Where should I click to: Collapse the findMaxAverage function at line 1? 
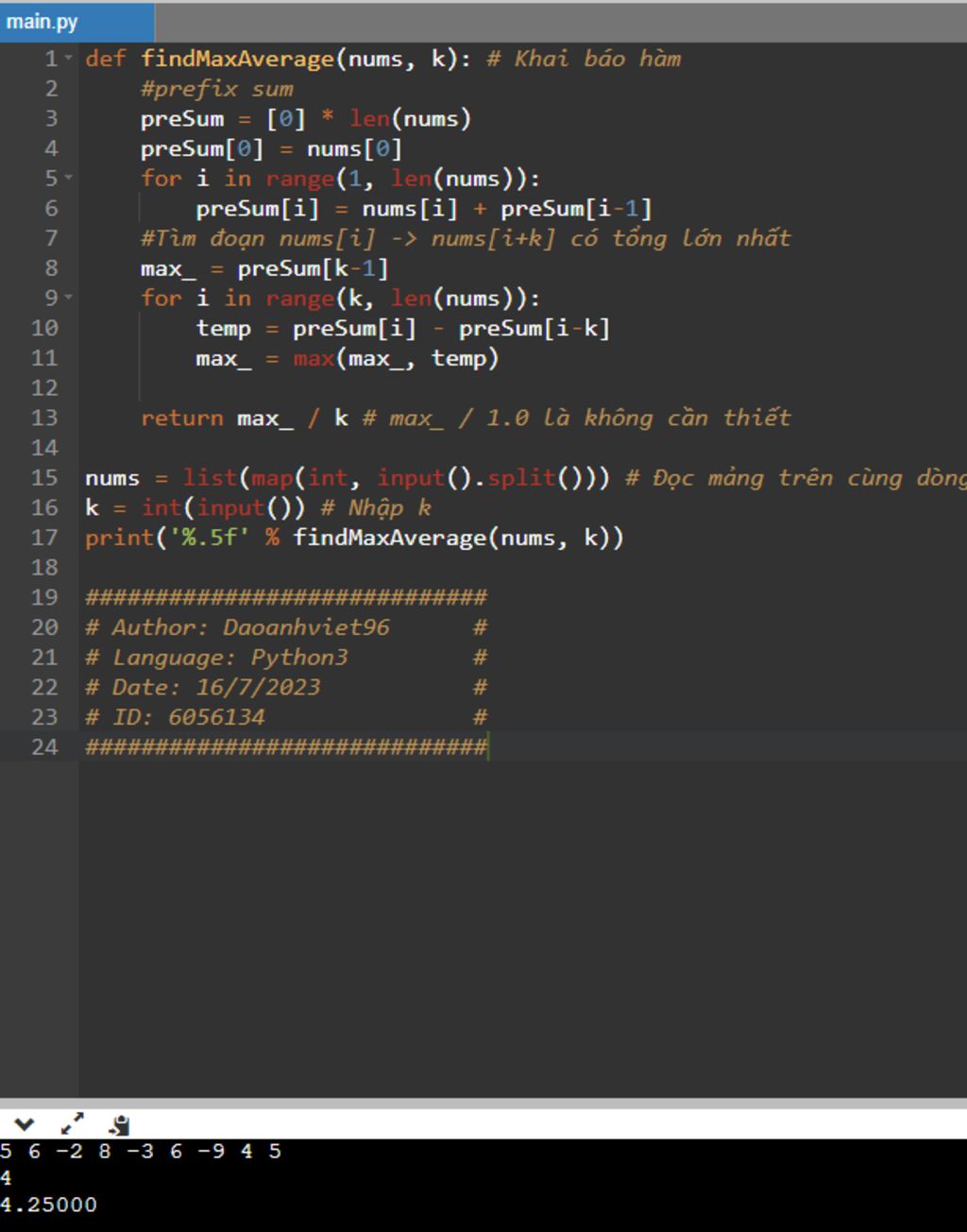(68, 59)
